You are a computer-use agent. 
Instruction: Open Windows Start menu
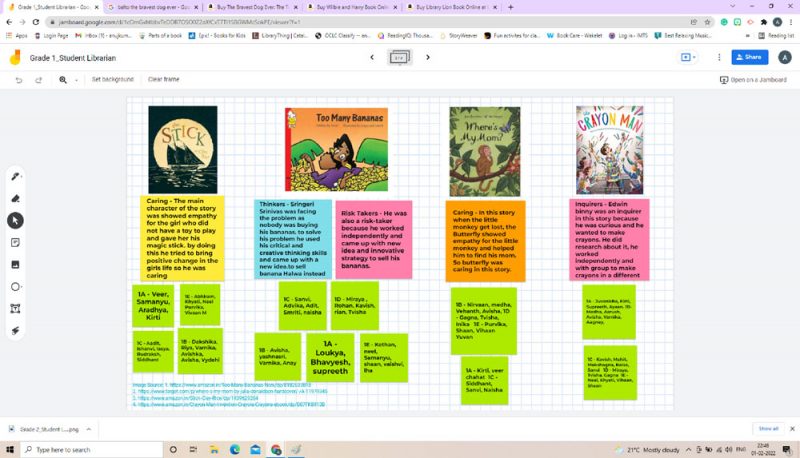10,449
